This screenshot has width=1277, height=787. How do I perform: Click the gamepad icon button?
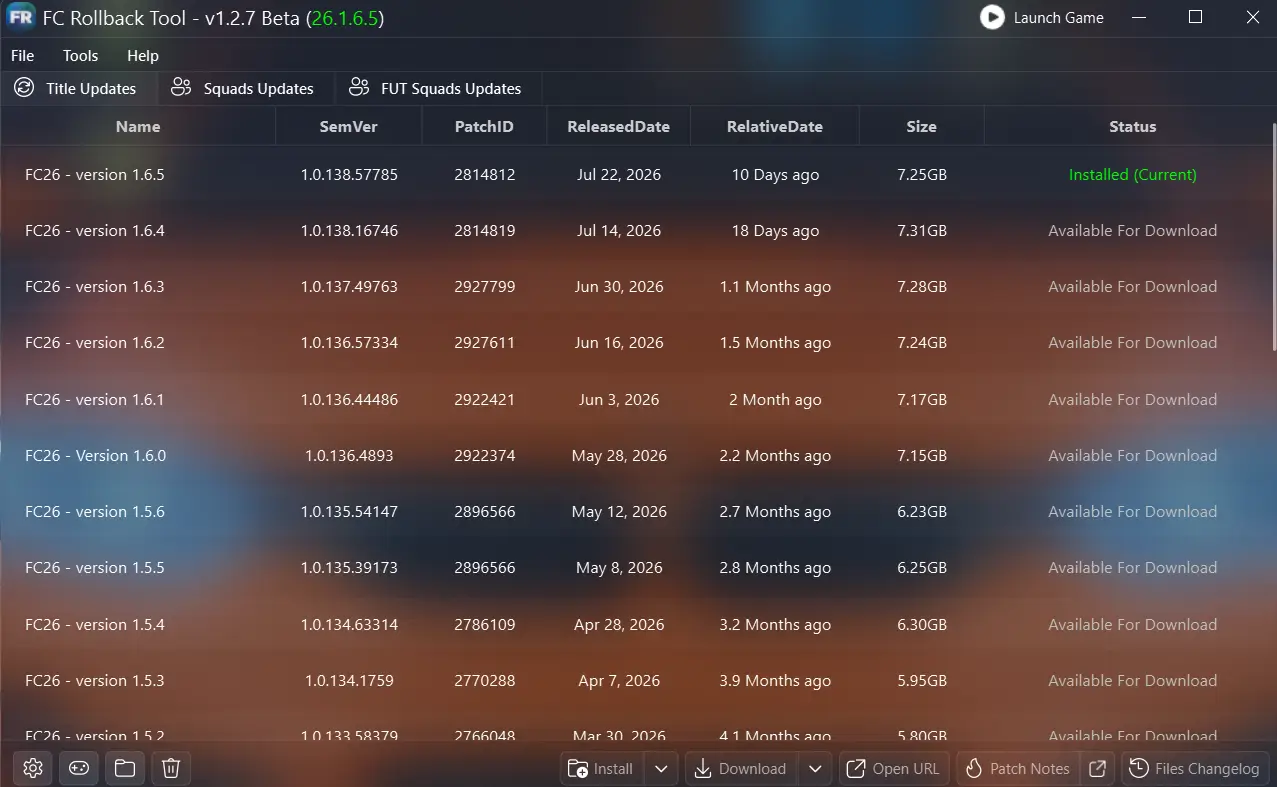(x=78, y=768)
